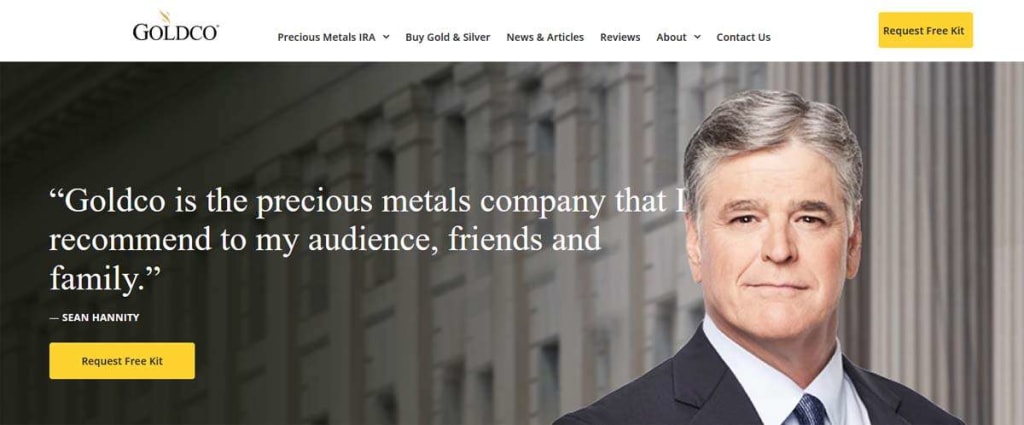Expand the chevron arrow beside About
1024x425 pixels.
click(697, 37)
